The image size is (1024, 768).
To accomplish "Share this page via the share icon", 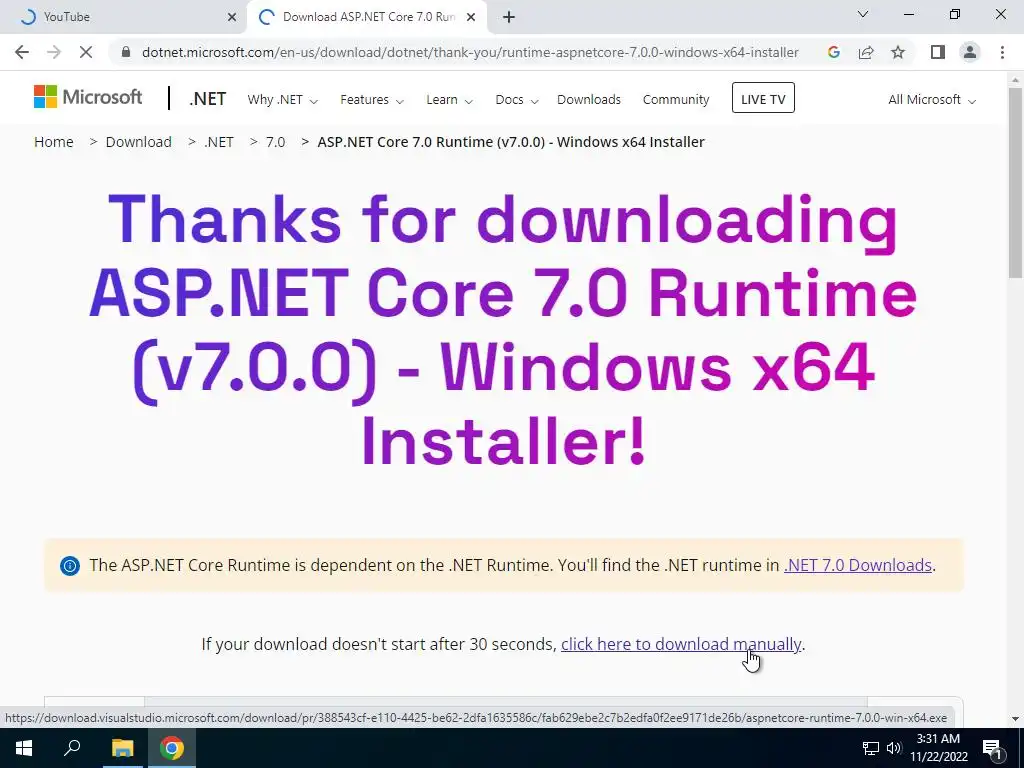I will [866, 52].
